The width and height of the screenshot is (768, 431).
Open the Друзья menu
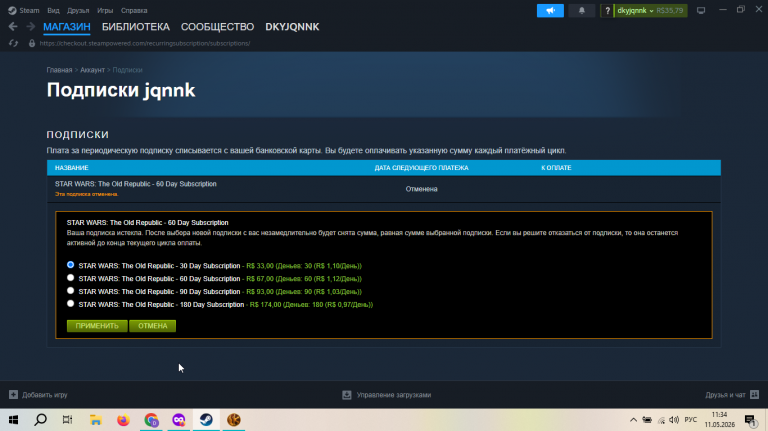pyautogui.click(x=78, y=10)
